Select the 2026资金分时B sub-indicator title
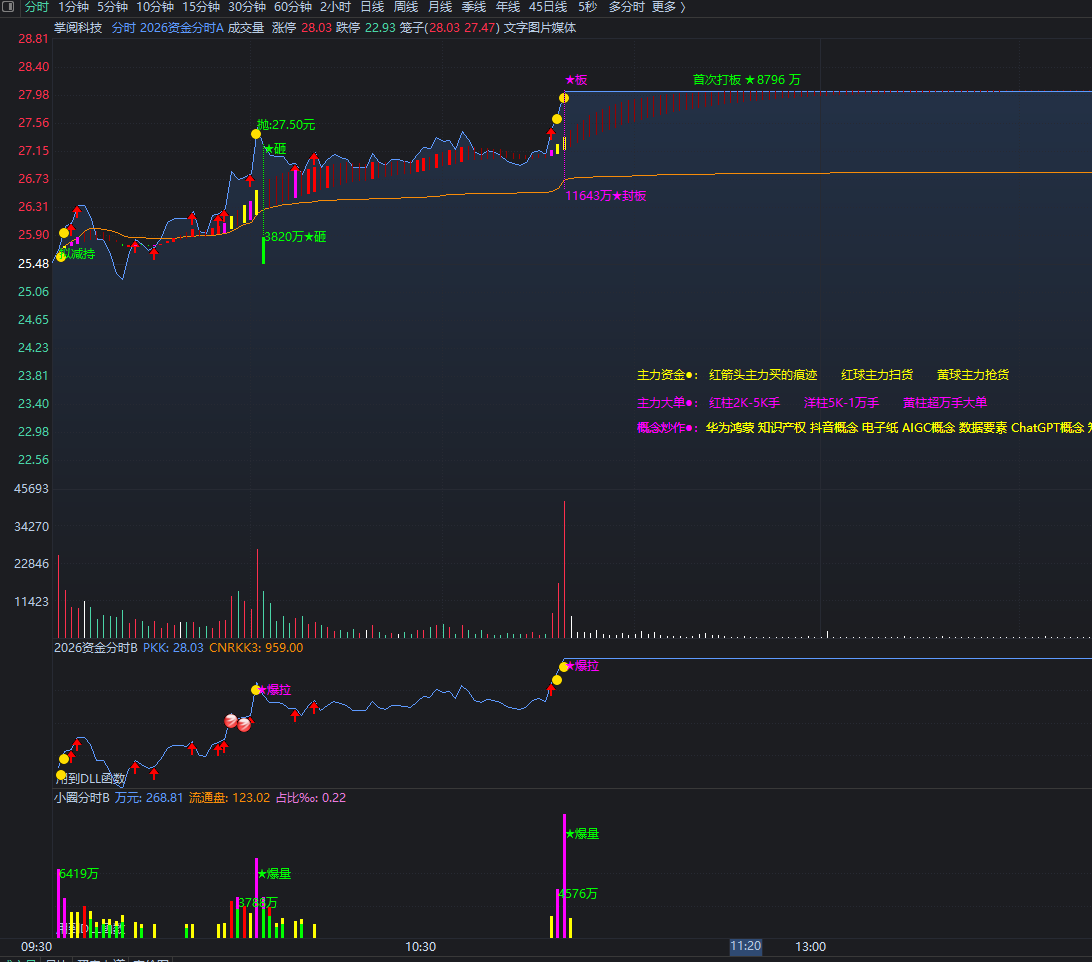 pos(95,648)
